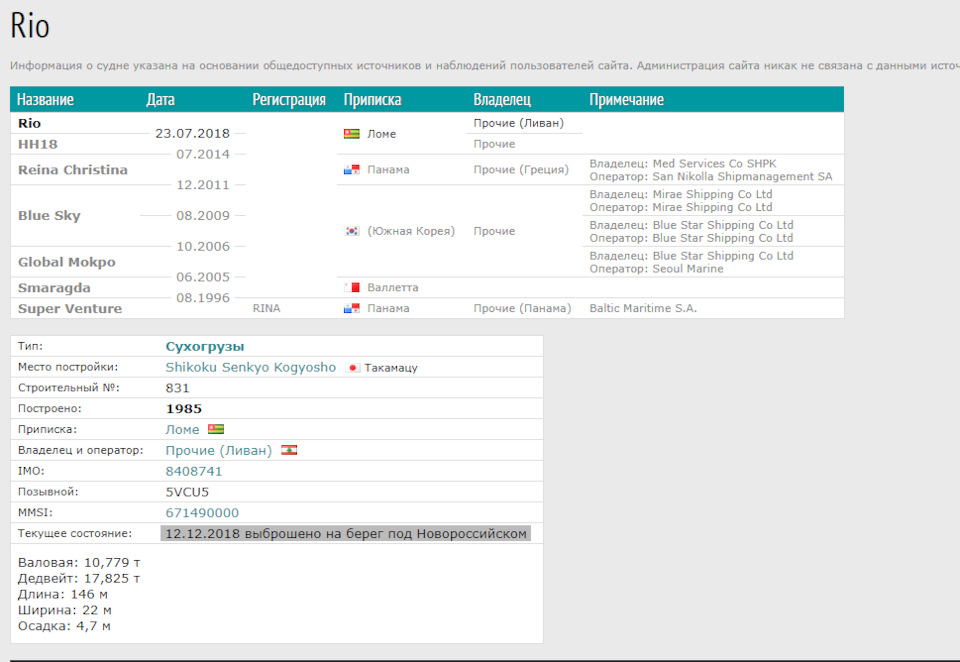The image size is (960, 662).
Task: Click the Прочие (Греция) owner entry
Action: tap(521, 170)
